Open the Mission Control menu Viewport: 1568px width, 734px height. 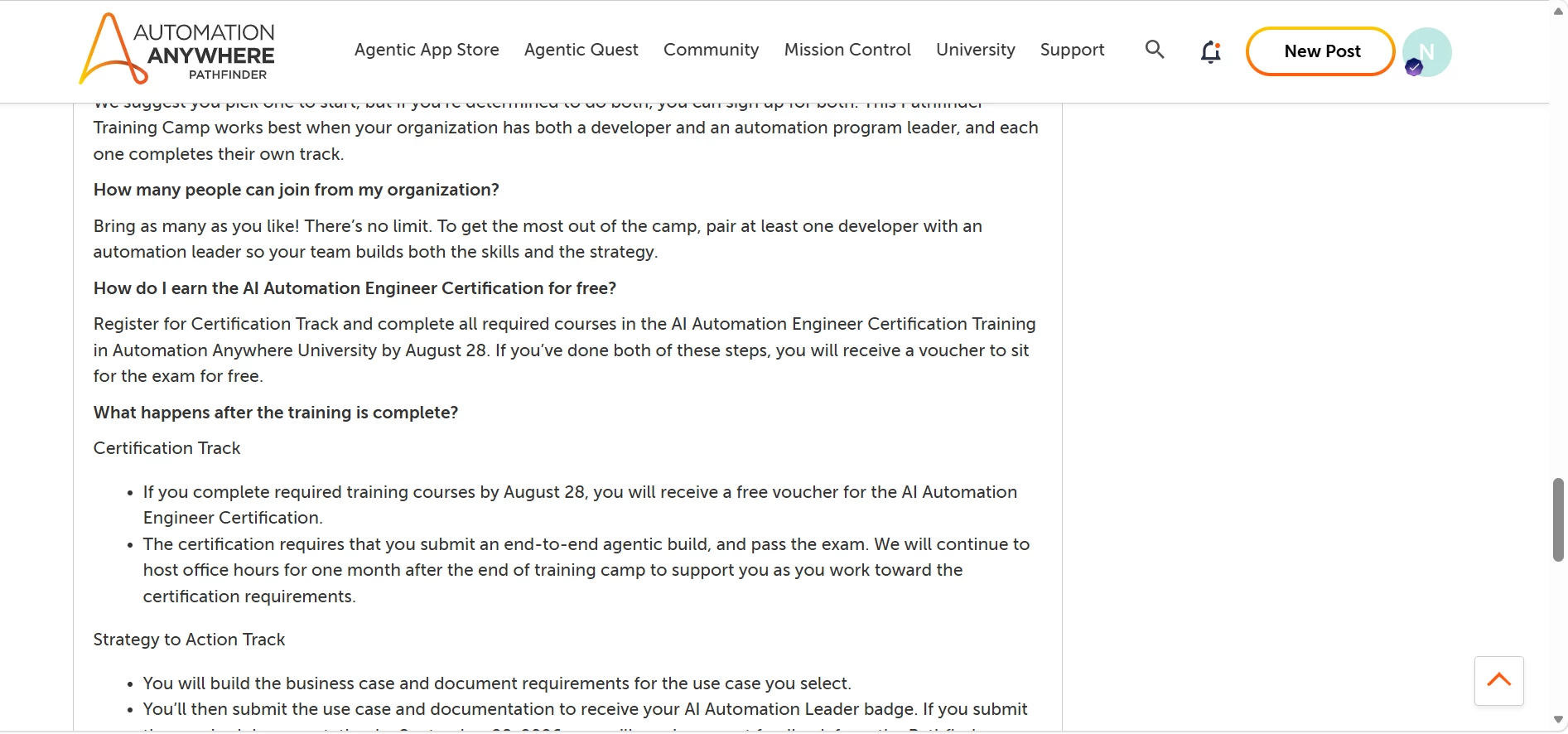point(847,50)
